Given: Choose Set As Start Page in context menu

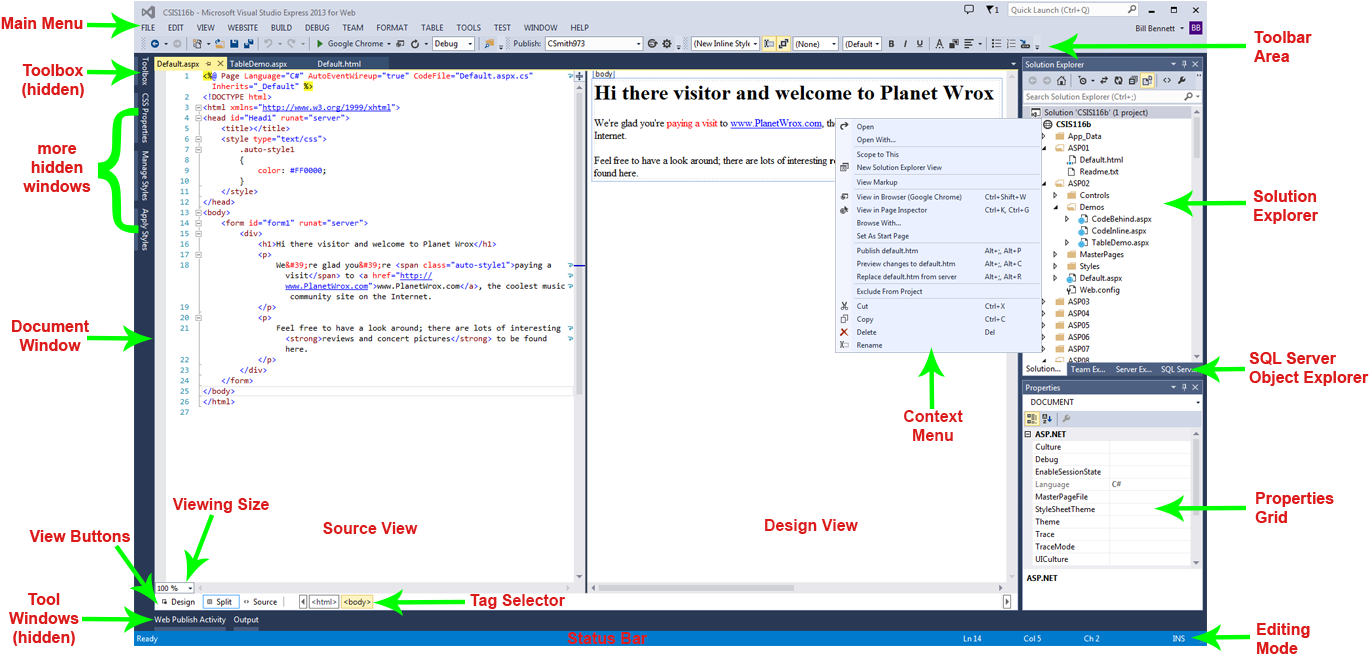Looking at the screenshot, I should 882,236.
